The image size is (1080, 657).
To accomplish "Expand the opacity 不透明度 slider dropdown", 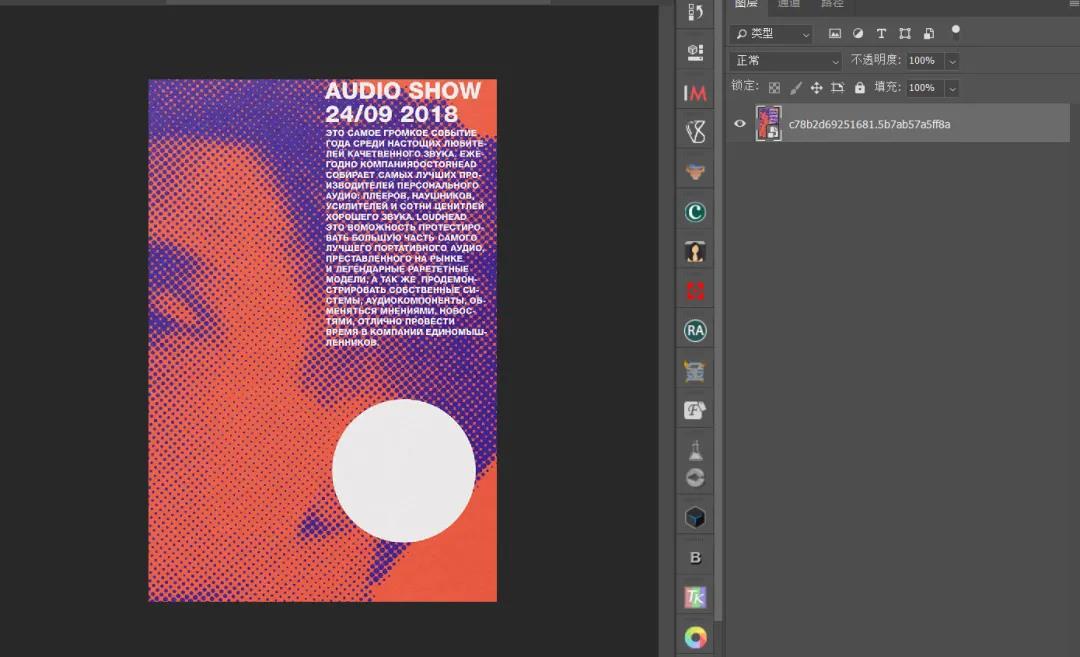I will 952,61.
